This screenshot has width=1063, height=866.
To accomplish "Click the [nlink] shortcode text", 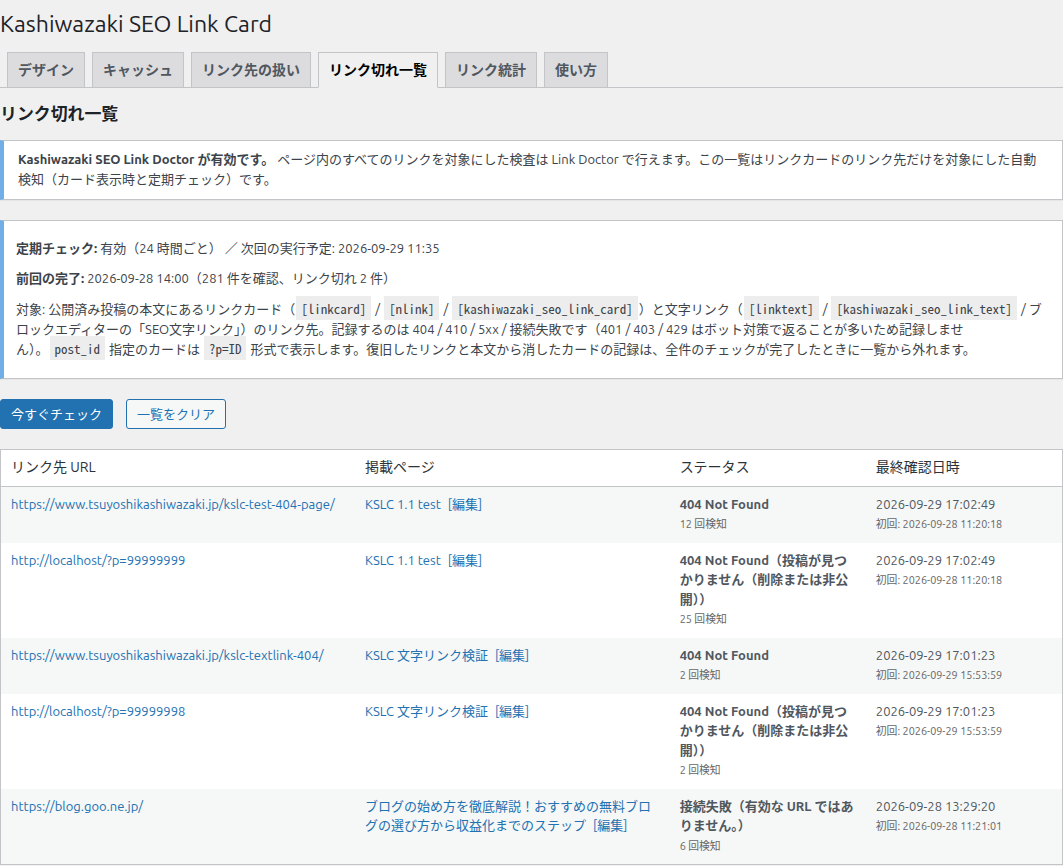I will click(x=412, y=310).
